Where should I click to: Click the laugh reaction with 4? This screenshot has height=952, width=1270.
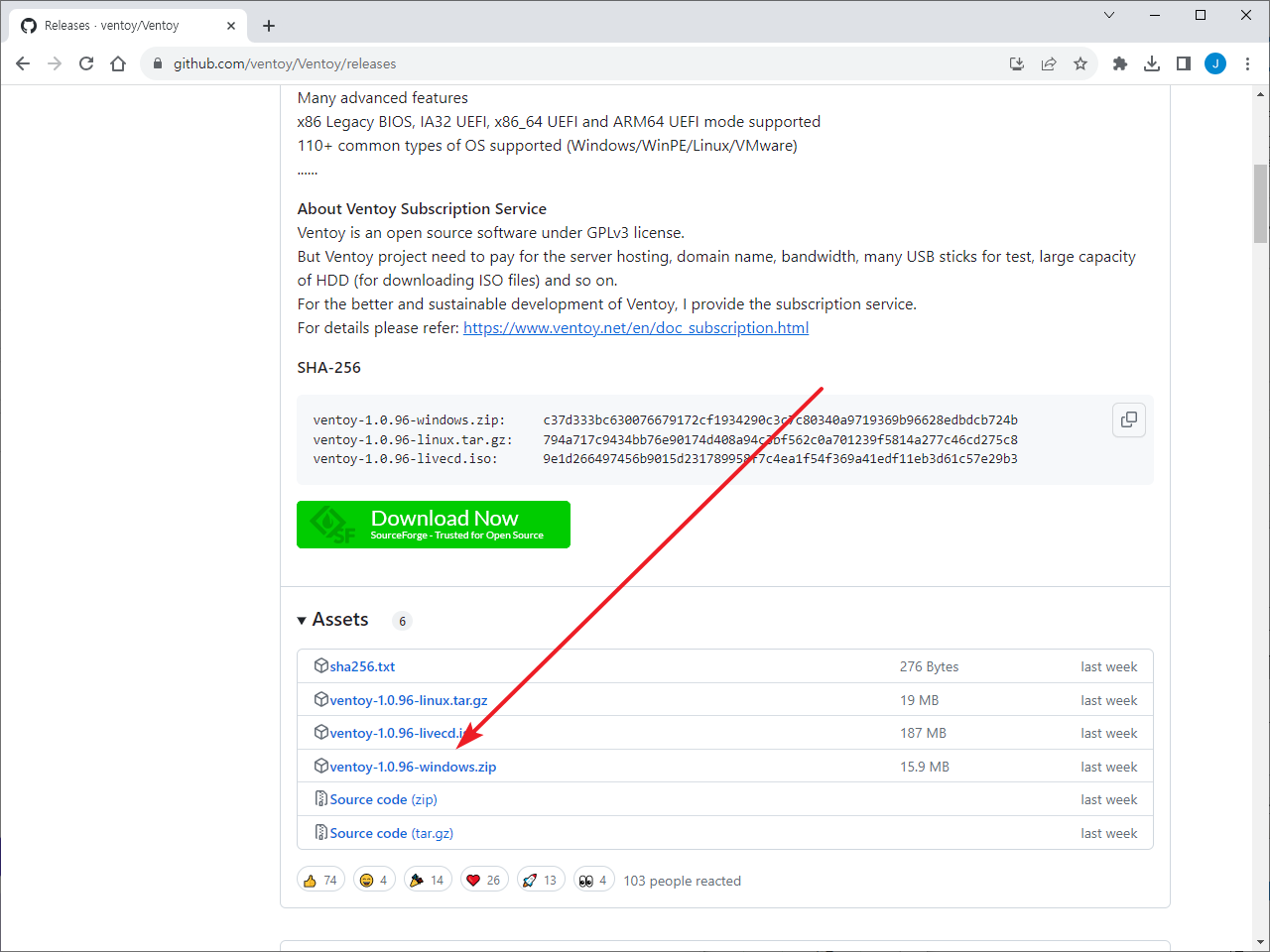pos(375,881)
